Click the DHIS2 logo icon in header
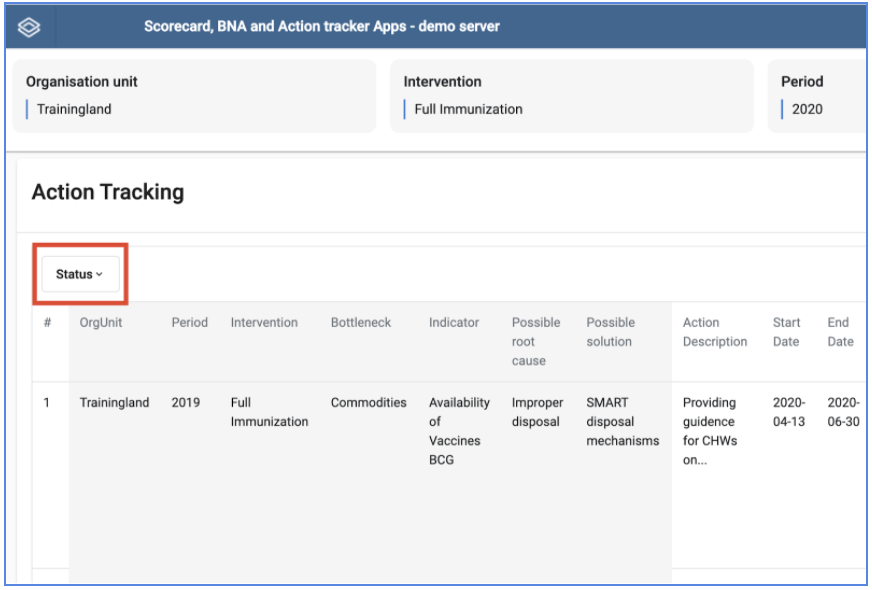 pyautogui.click(x=29, y=27)
